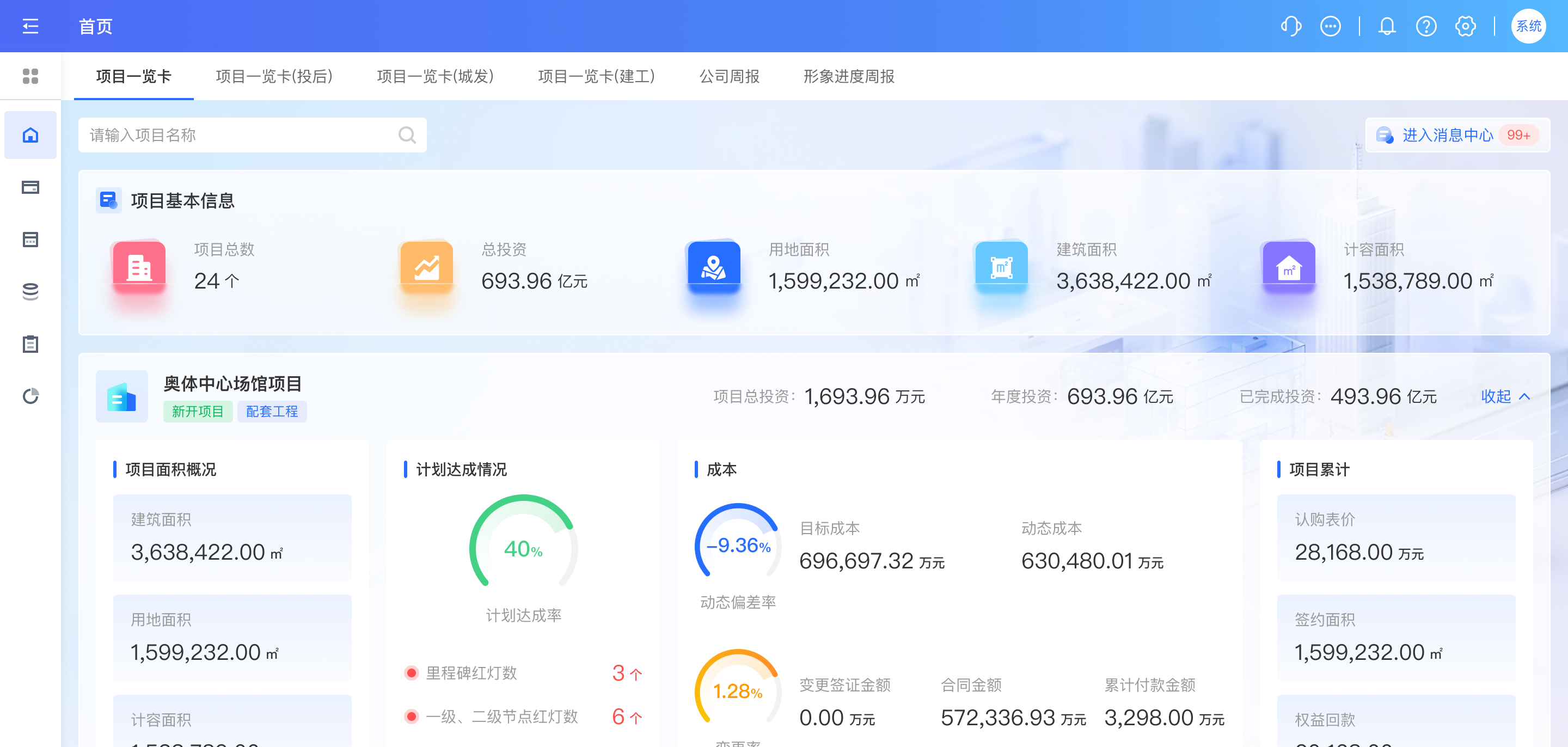Click the 奥体中心场馆项目 project icon

click(x=122, y=396)
